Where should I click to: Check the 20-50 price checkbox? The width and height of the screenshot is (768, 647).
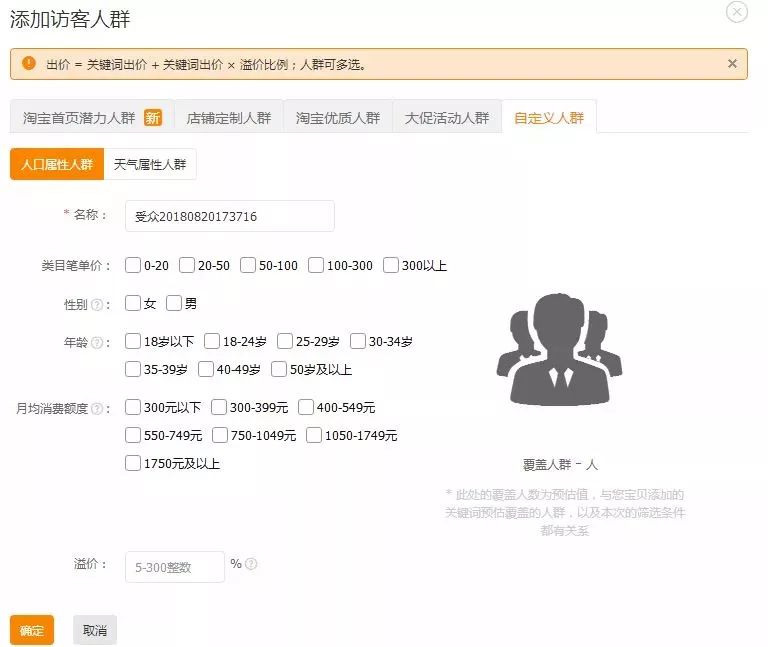point(187,265)
